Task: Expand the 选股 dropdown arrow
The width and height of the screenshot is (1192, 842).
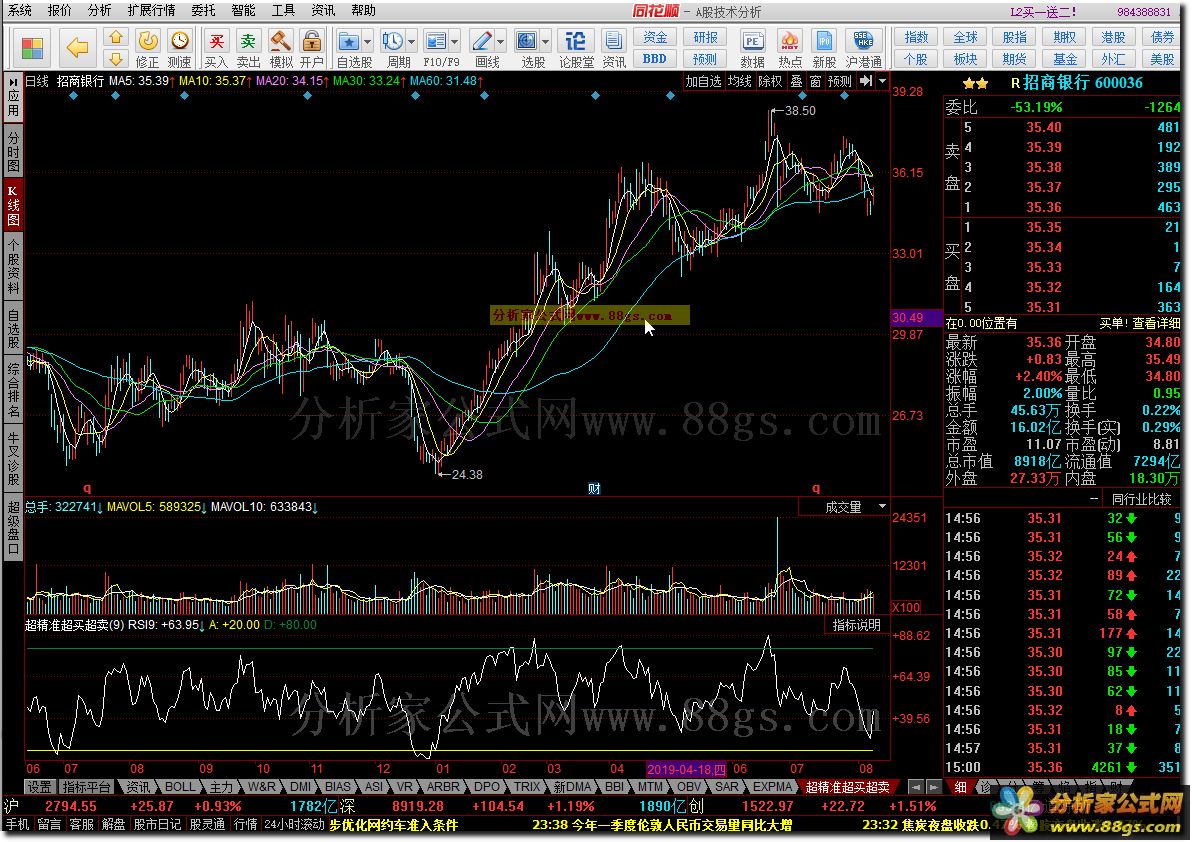Action: tap(546, 41)
